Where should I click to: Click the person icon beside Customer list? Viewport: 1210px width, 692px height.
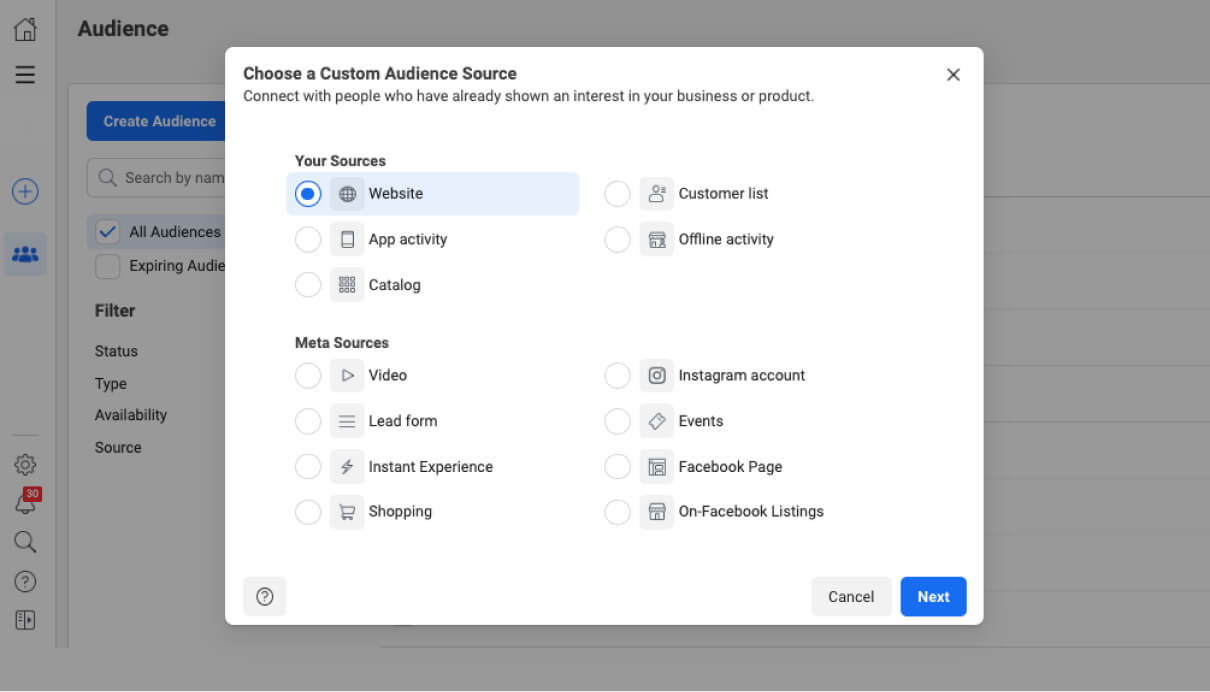tap(657, 194)
